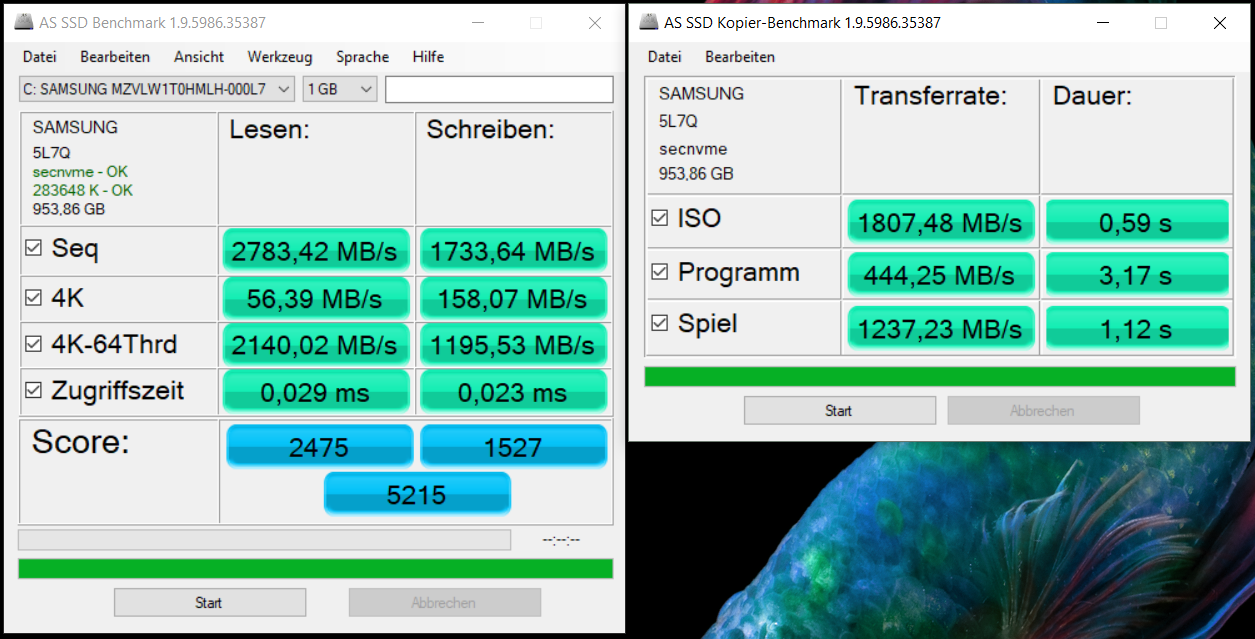Screen dimensions: 1255x639
Task: Click Abbrechen button in AS SSD Benchmark
Action: [444, 603]
